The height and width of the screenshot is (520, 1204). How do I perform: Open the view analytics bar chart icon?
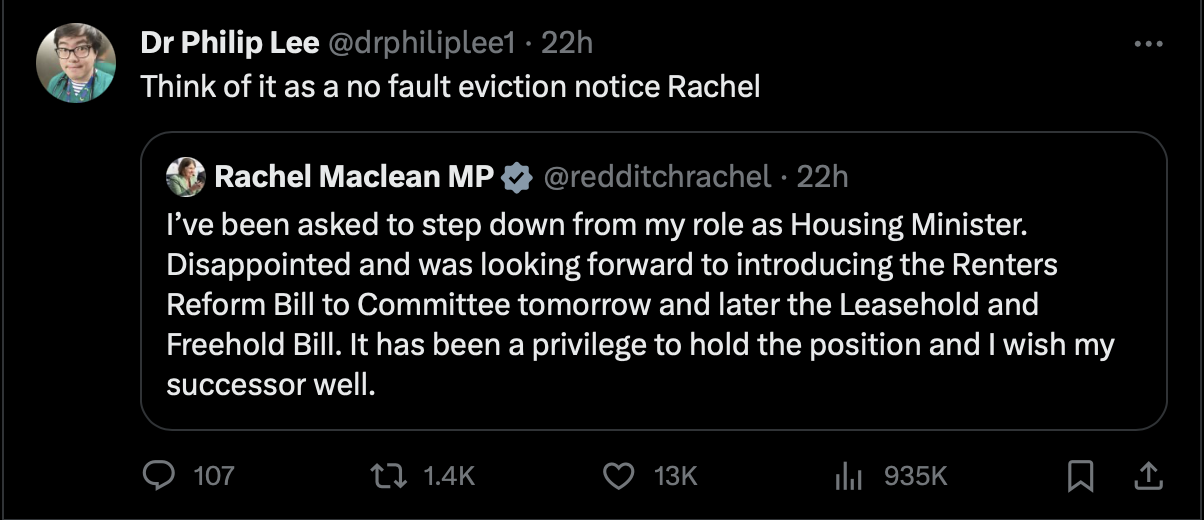pos(848,477)
